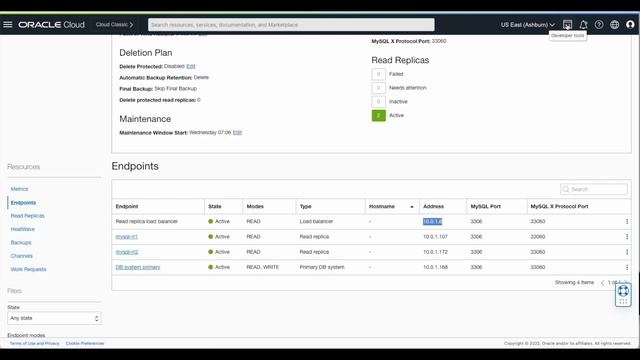
Task: Click the READ, WRITE modes cell
Action: pyautogui.click(x=263, y=267)
